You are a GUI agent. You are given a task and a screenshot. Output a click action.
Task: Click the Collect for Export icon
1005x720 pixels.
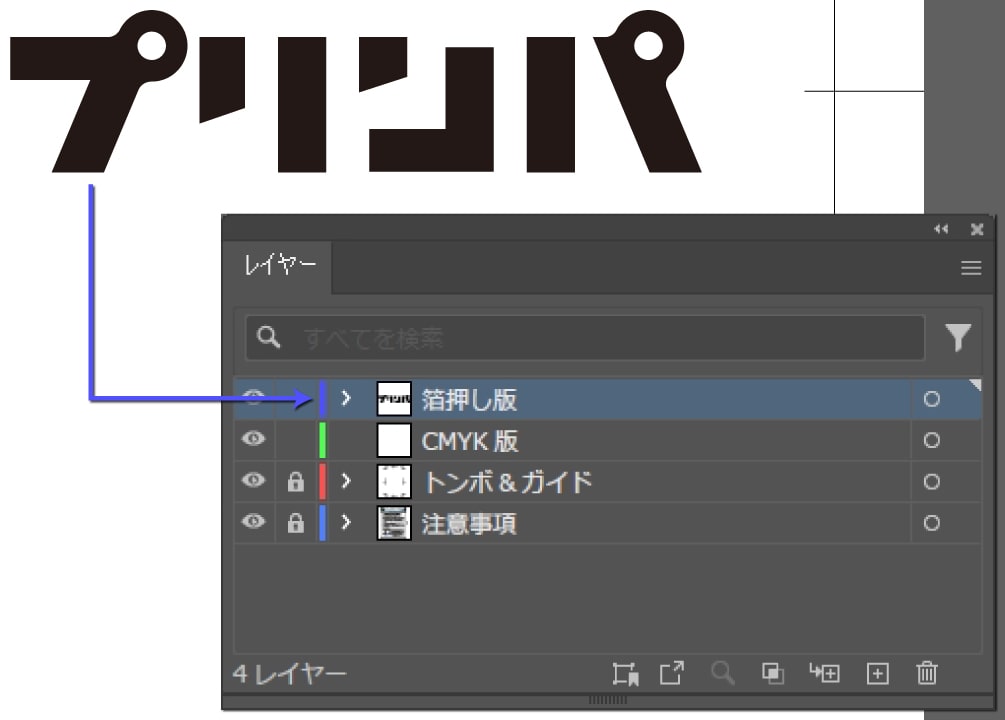[x=626, y=674]
